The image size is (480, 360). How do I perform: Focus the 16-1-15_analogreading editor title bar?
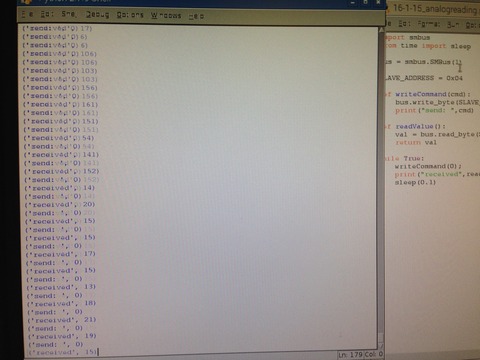coord(433,8)
